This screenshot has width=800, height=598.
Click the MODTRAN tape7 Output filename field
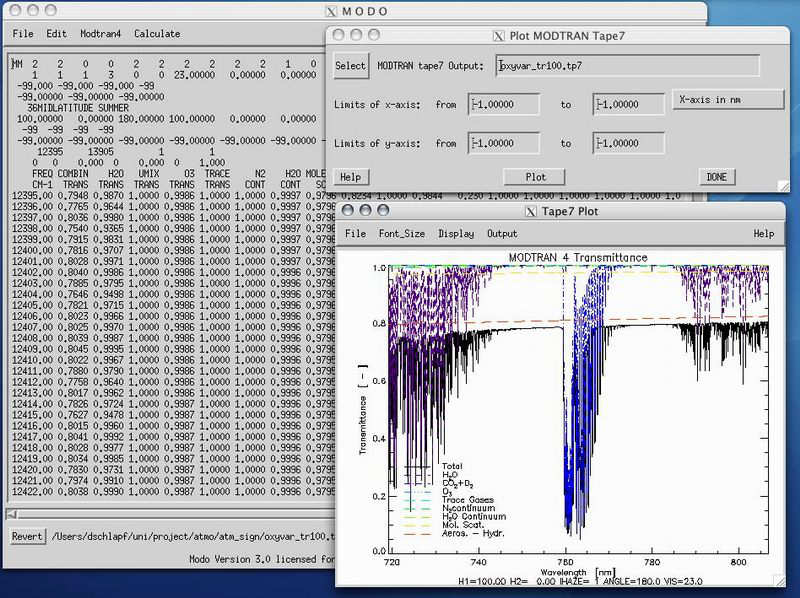click(x=627, y=66)
